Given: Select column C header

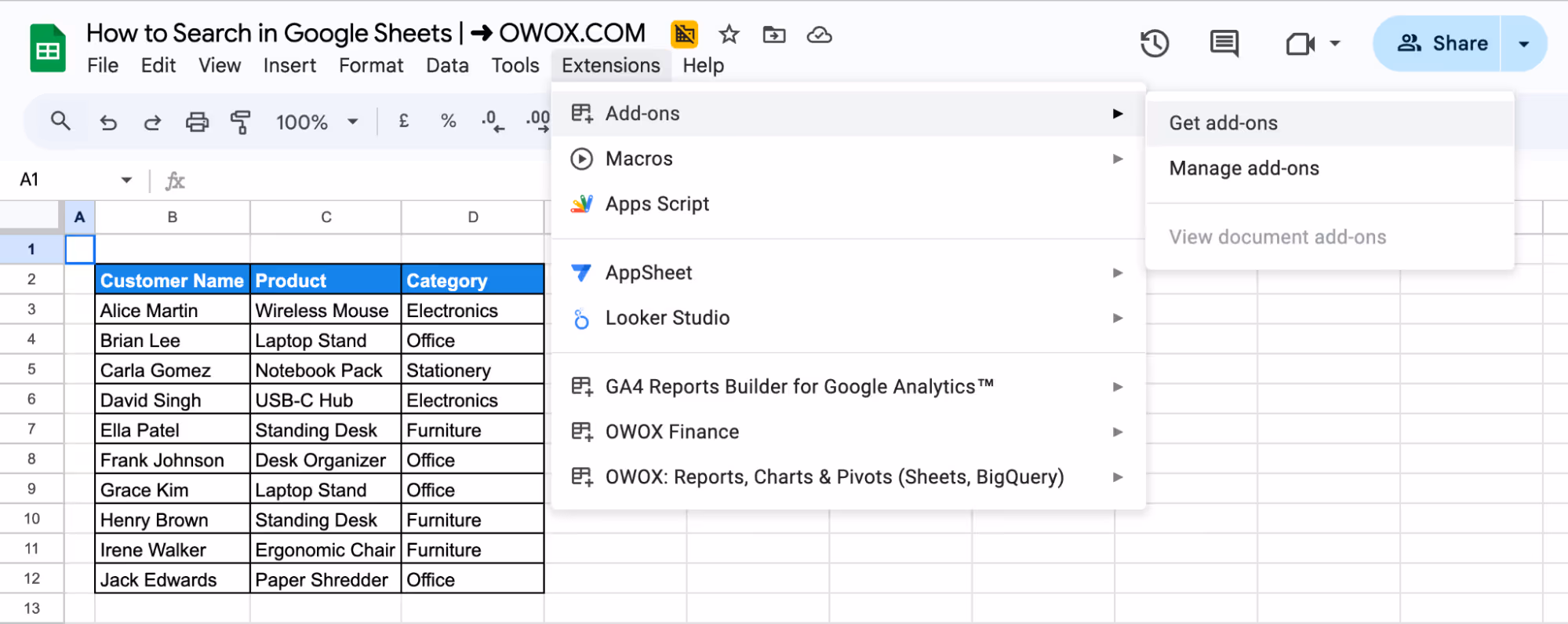Looking at the screenshot, I should point(326,217).
